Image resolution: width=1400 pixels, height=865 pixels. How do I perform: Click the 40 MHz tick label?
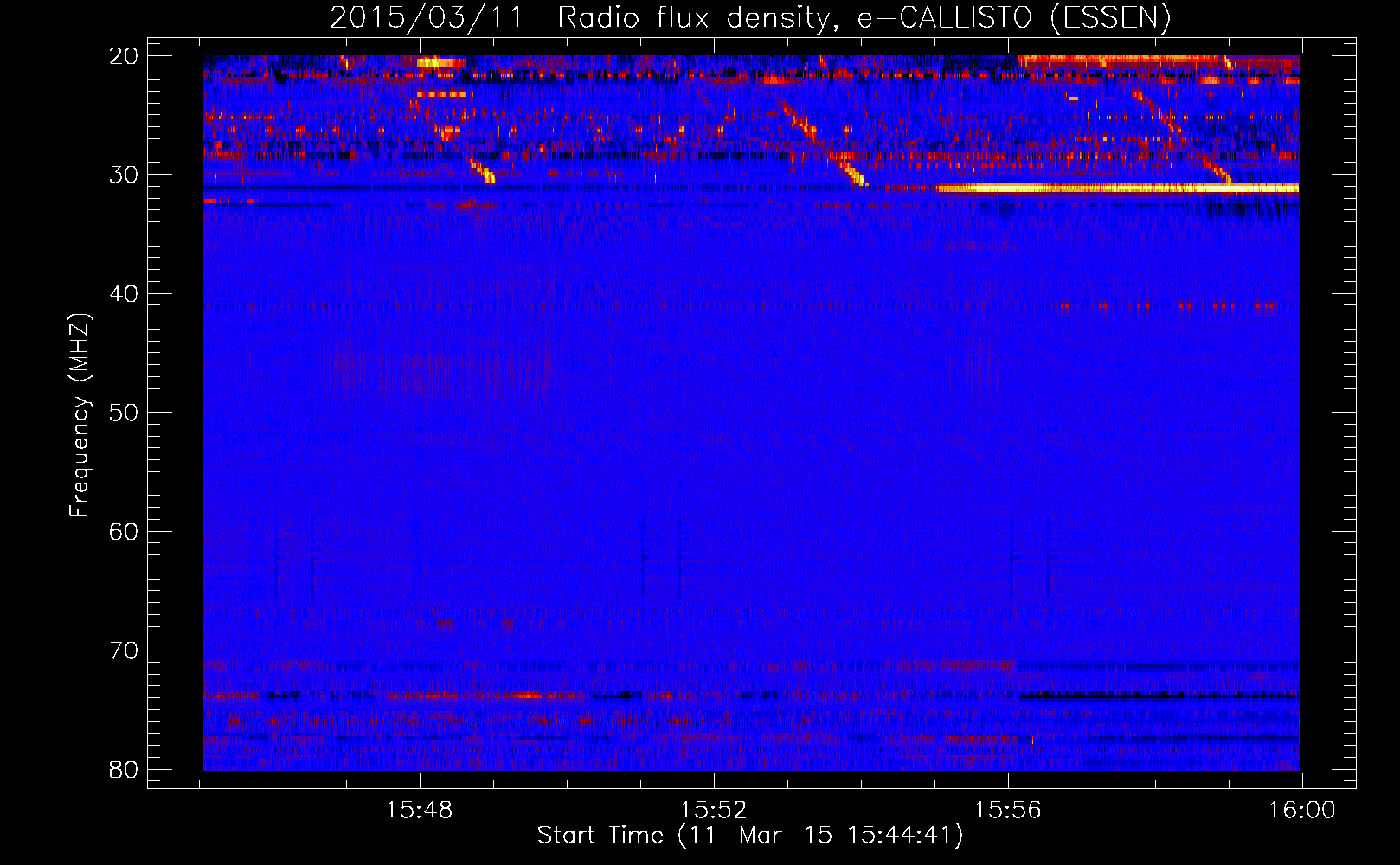(x=124, y=294)
